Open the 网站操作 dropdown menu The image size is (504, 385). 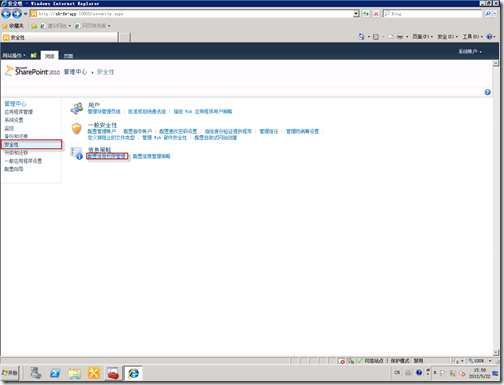tap(14, 55)
